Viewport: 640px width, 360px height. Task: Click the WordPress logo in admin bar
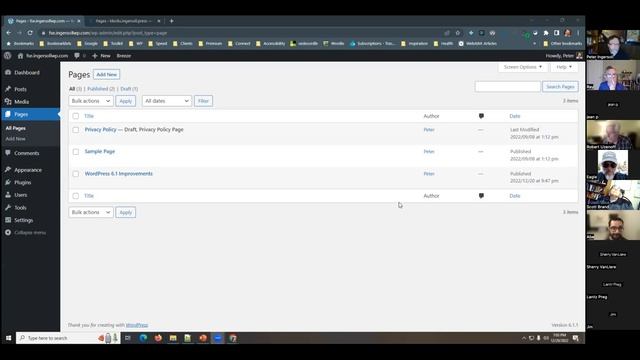[x=7, y=56]
